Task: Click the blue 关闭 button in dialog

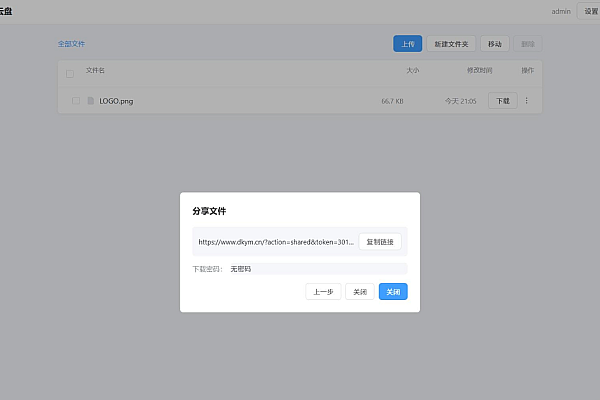Action: pyautogui.click(x=393, y=292)
